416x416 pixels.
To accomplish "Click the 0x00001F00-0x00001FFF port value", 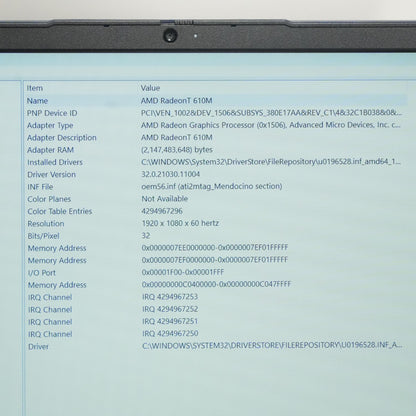I will 183,272.
